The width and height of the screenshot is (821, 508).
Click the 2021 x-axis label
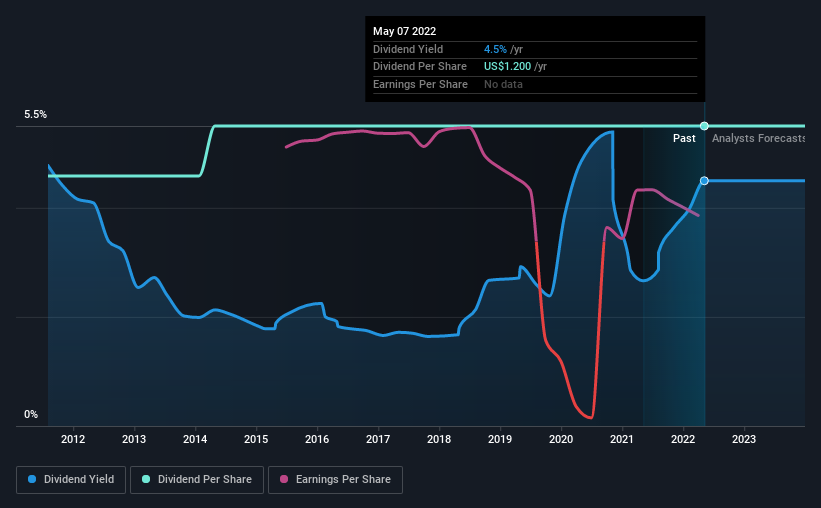point(622,439)
